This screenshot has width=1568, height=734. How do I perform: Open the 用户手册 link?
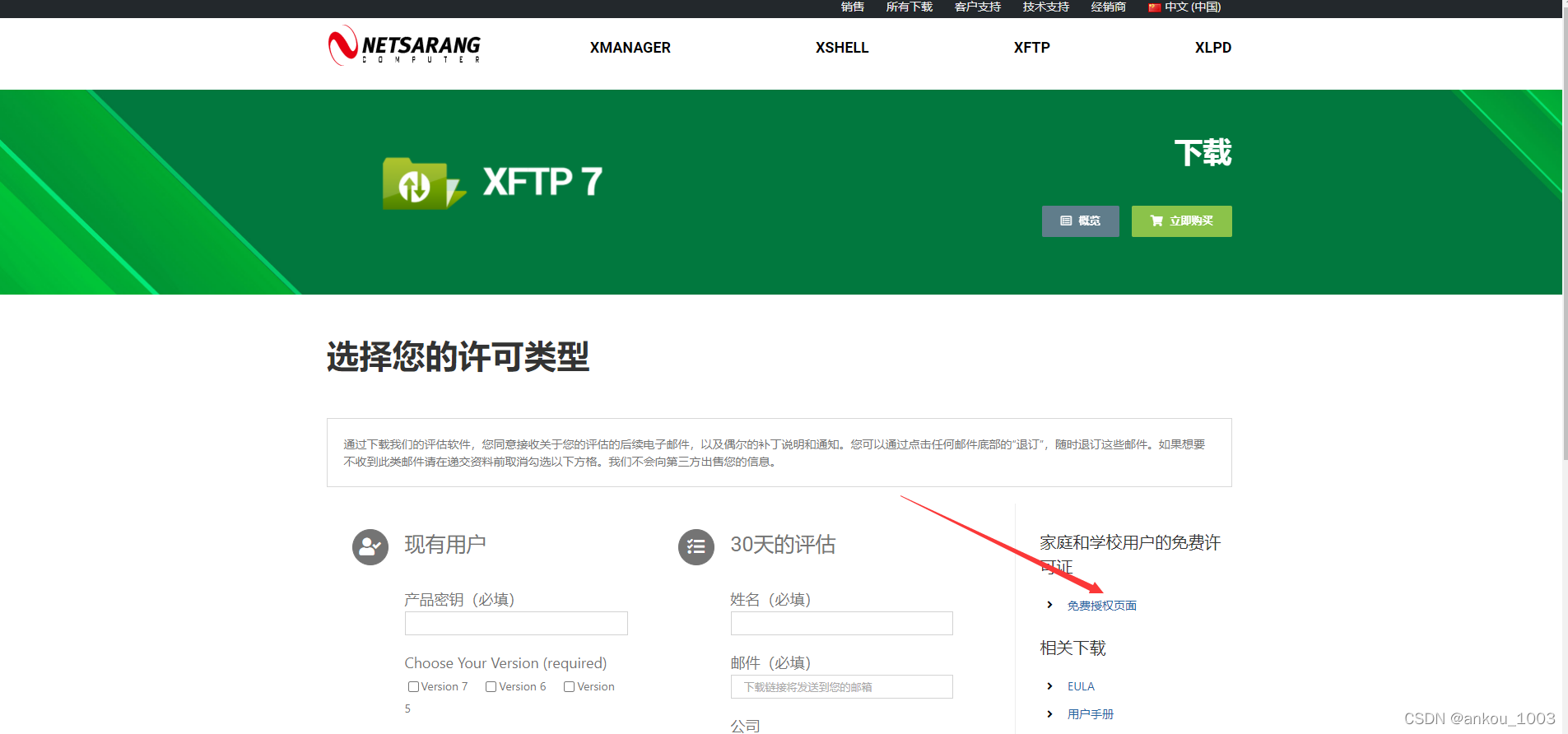pyautogui.click(x=1091, y=714)
